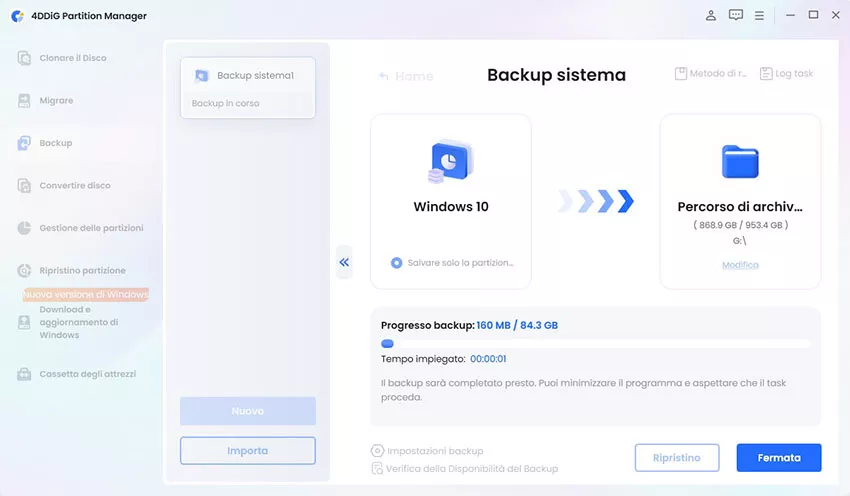Open Ripristino partizione
Viewport: 850px width, 496px height.
(82, 270)
